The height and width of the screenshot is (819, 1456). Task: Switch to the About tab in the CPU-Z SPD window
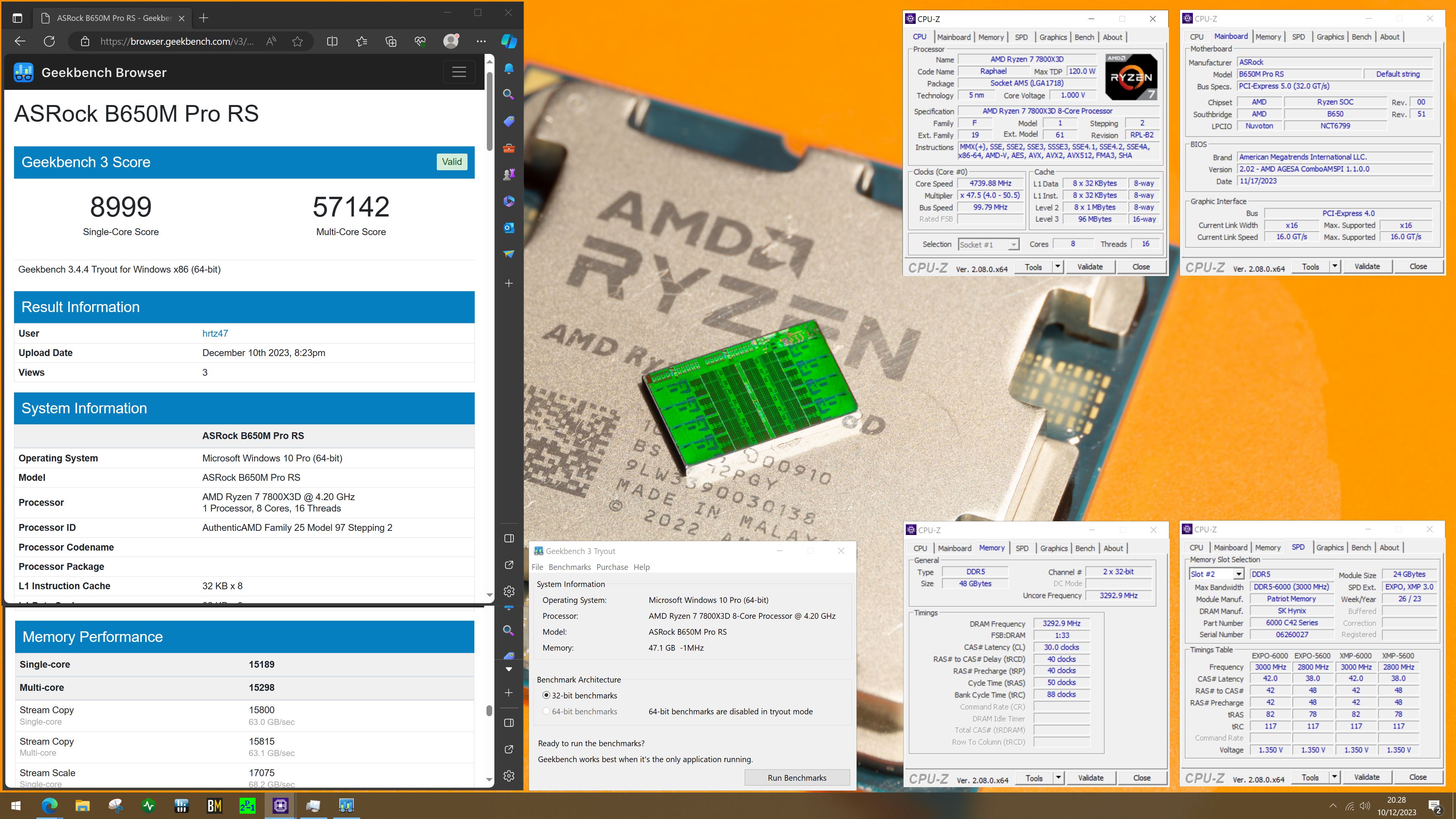(1389, 547)
